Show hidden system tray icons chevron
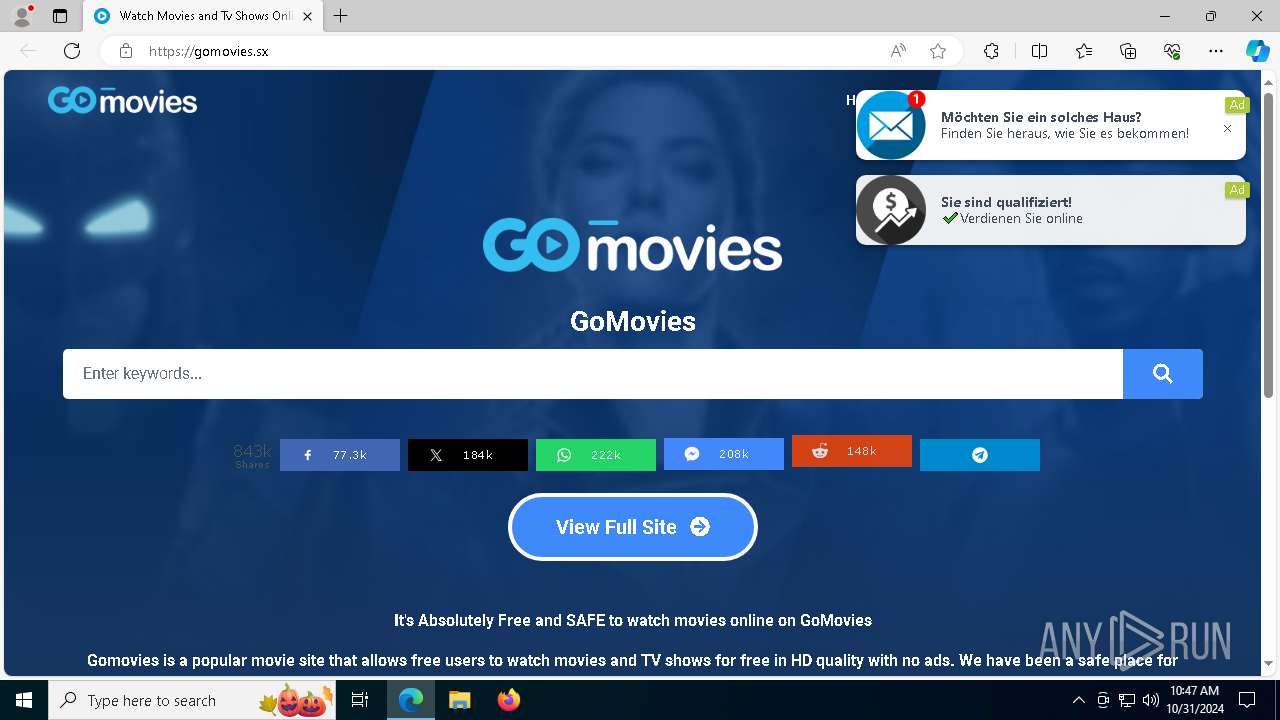Viewport: 1280px width, 720px height. [x=1078, y=700]
